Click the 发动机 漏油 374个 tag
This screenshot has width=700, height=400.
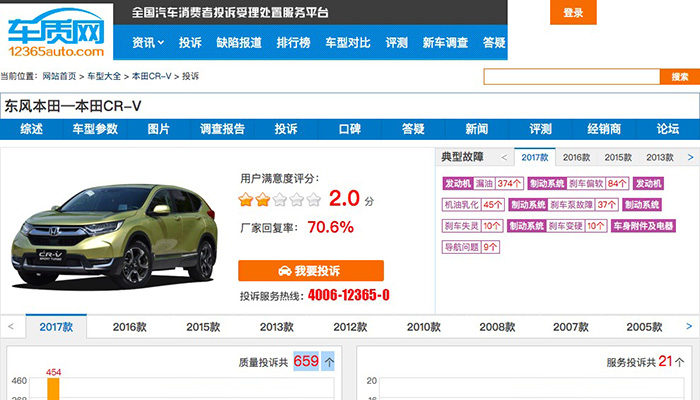pos(483,183)
